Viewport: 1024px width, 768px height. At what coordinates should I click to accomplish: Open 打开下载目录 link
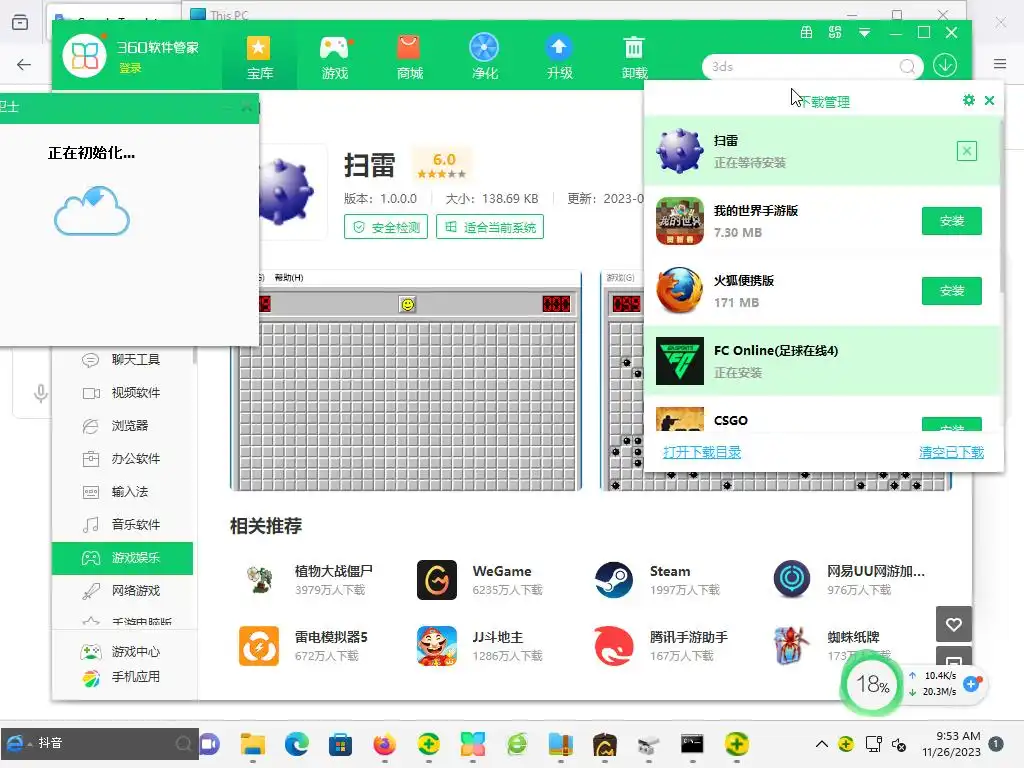[702, 452]
